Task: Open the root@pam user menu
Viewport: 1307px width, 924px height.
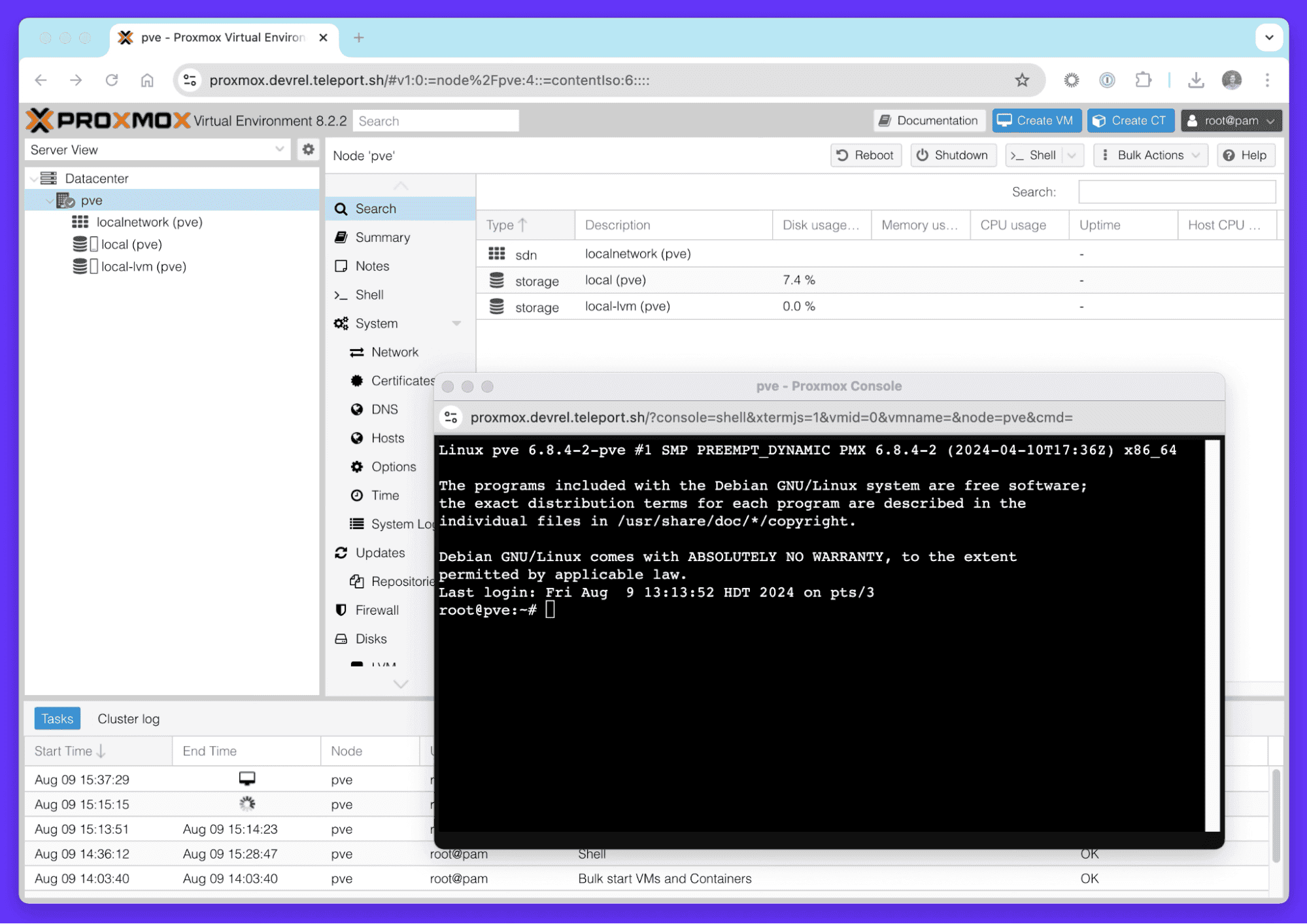Action: coord(1231,120)
